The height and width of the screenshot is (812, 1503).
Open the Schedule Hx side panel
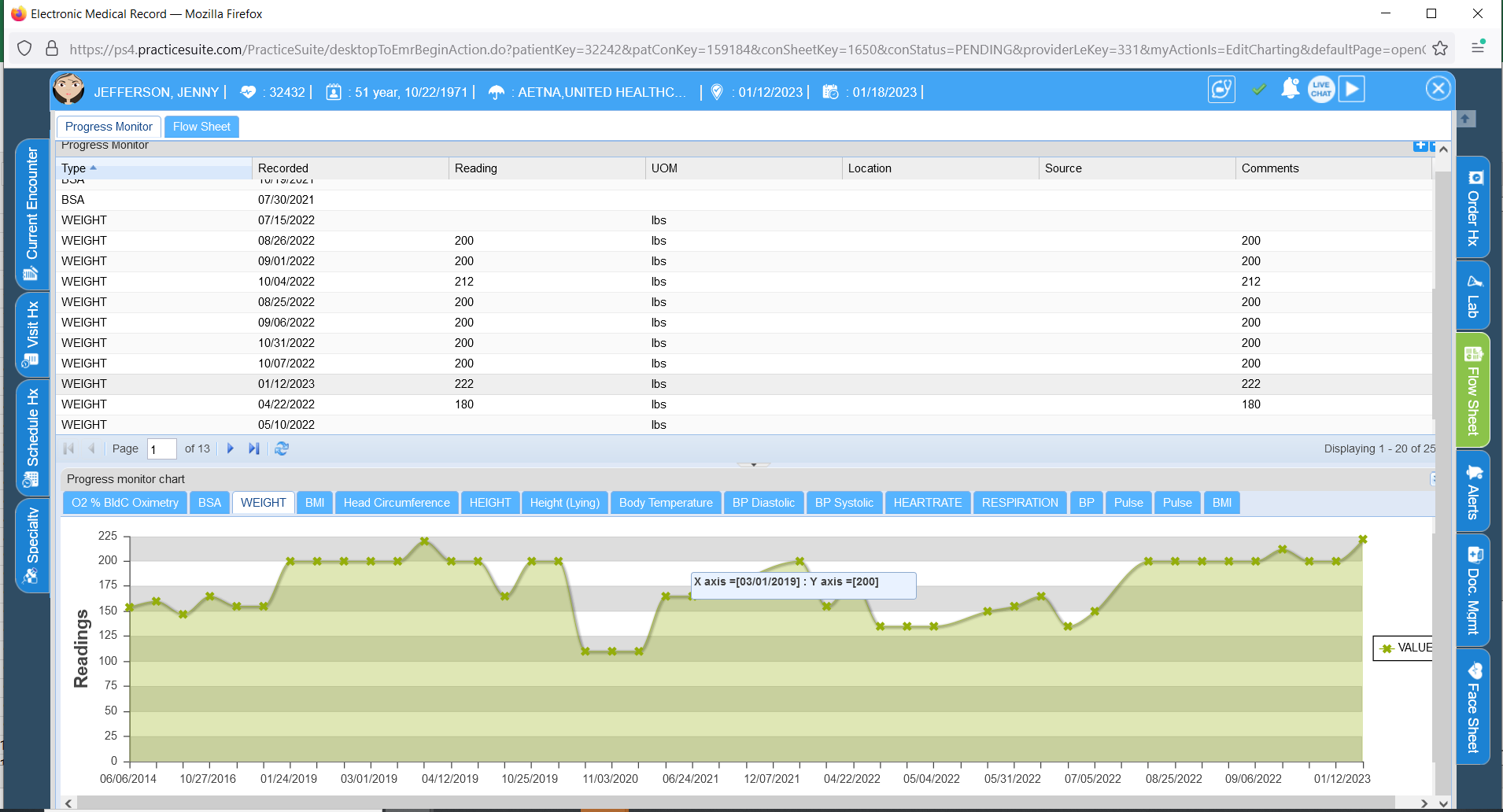(32, 438)
